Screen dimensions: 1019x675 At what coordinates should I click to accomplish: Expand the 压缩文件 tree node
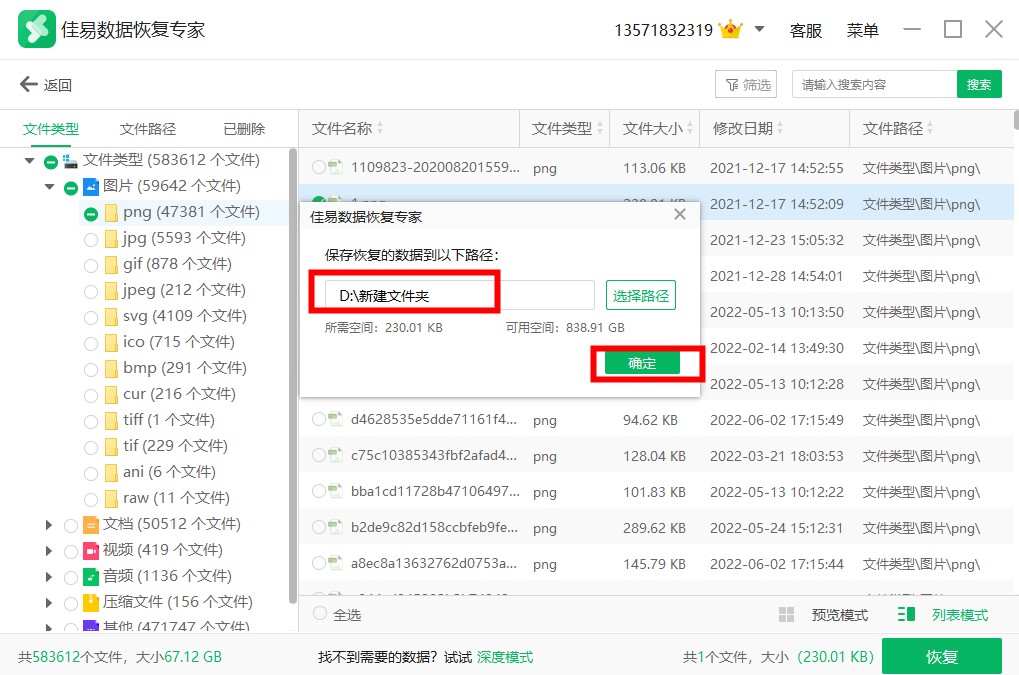49,602
